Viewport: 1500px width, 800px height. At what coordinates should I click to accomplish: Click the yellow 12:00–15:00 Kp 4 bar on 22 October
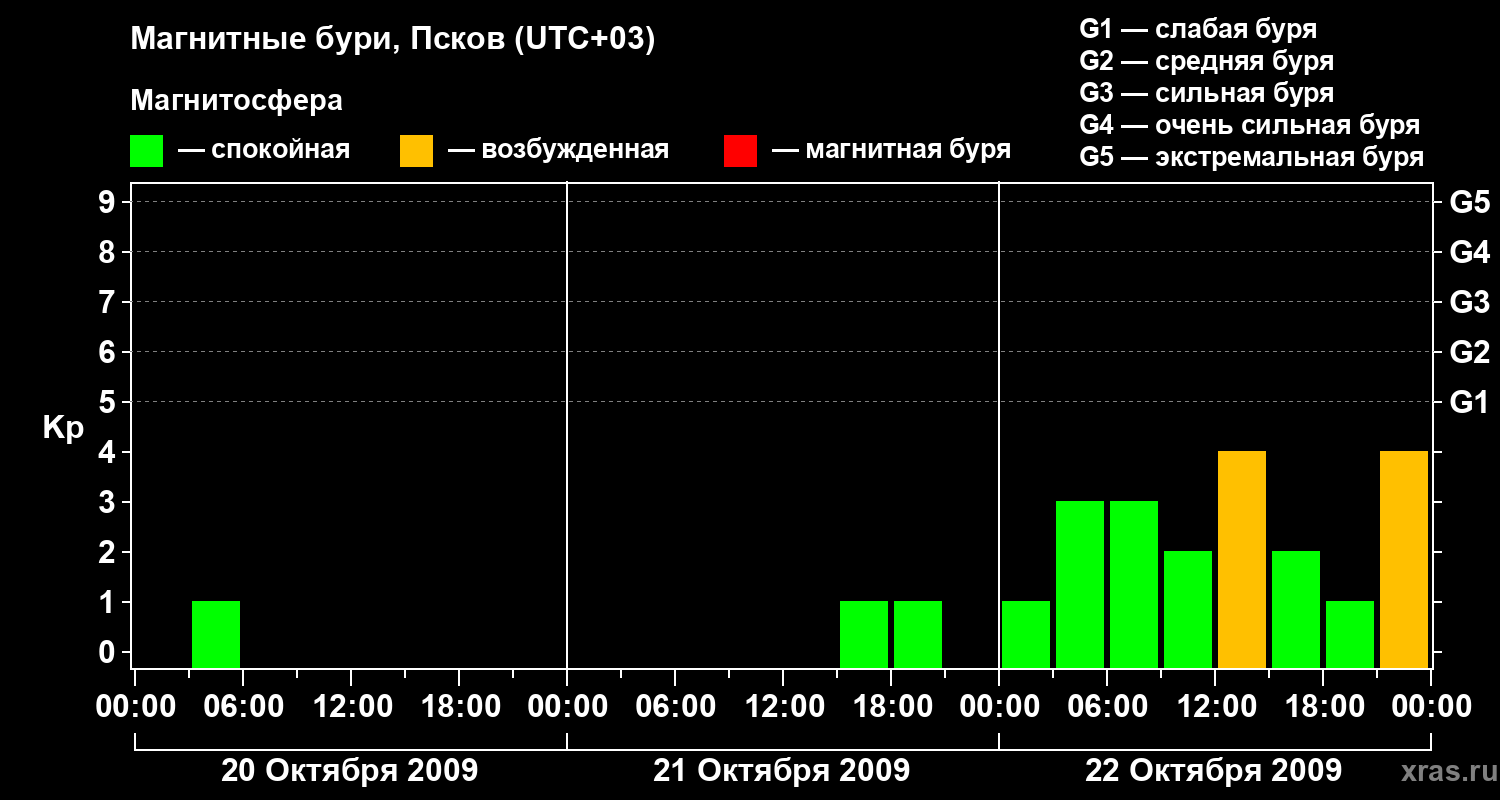(x=1242, y=560)
